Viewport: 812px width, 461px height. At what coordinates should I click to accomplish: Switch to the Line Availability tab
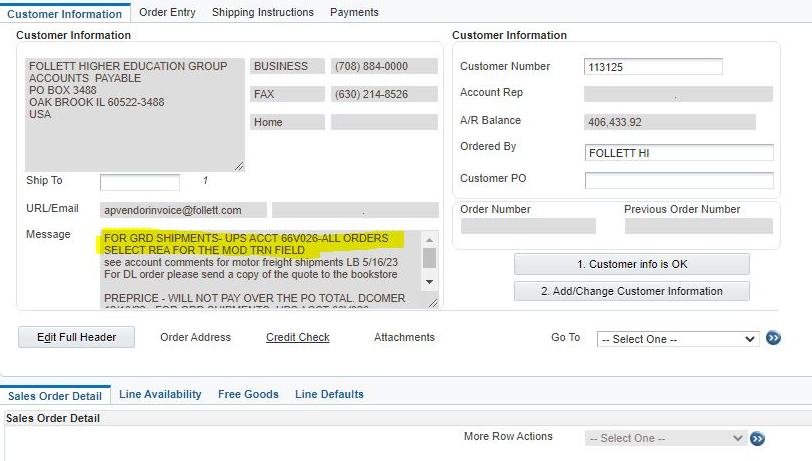pos(160,394)
